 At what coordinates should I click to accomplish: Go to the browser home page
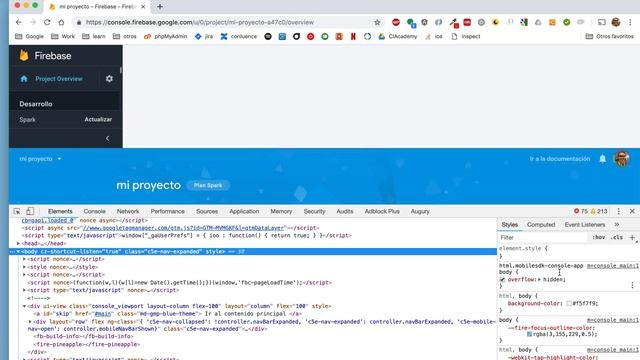pyautogui.click(x=61, y=22)
